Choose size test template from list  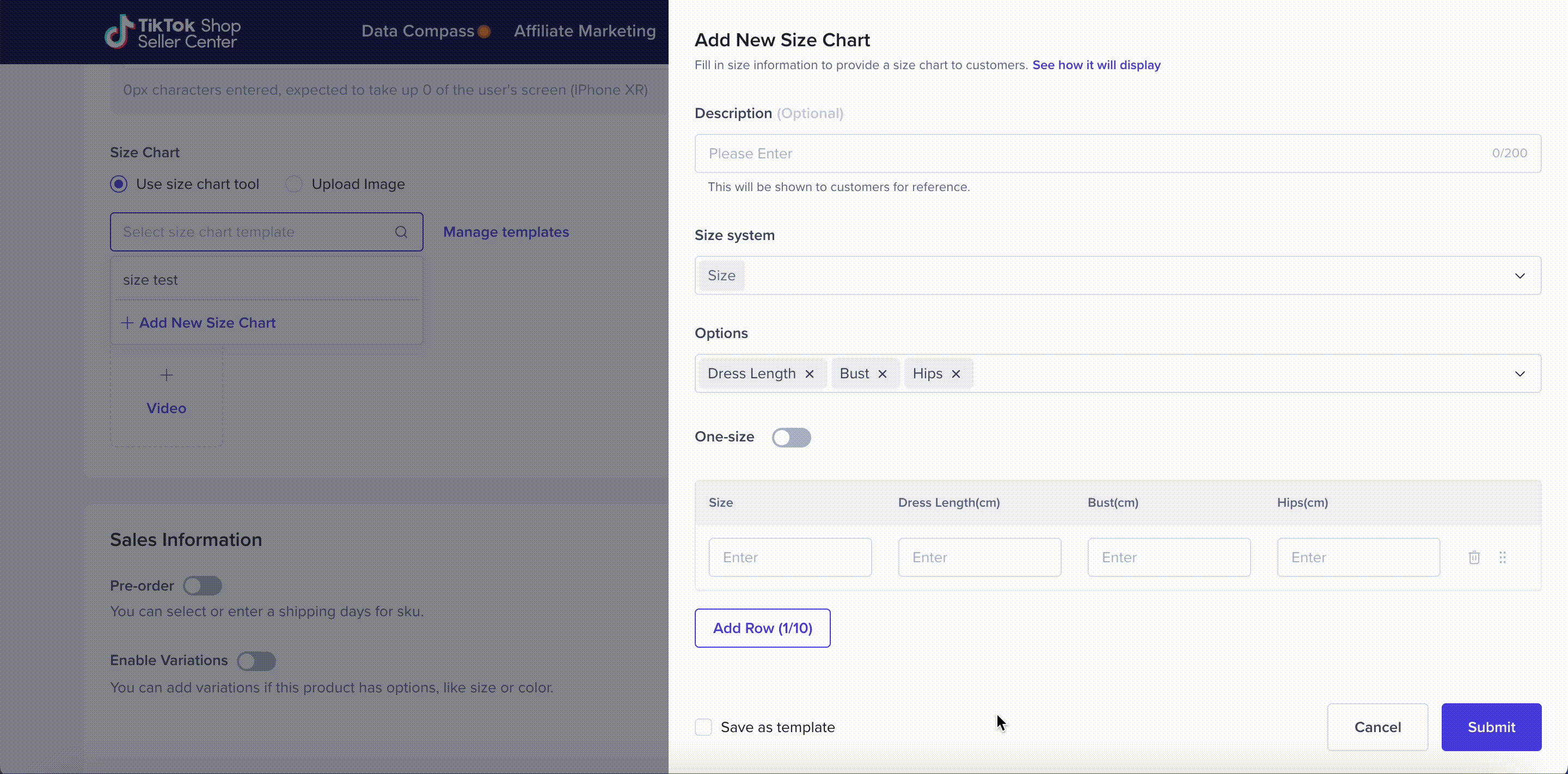coord(150,280)
